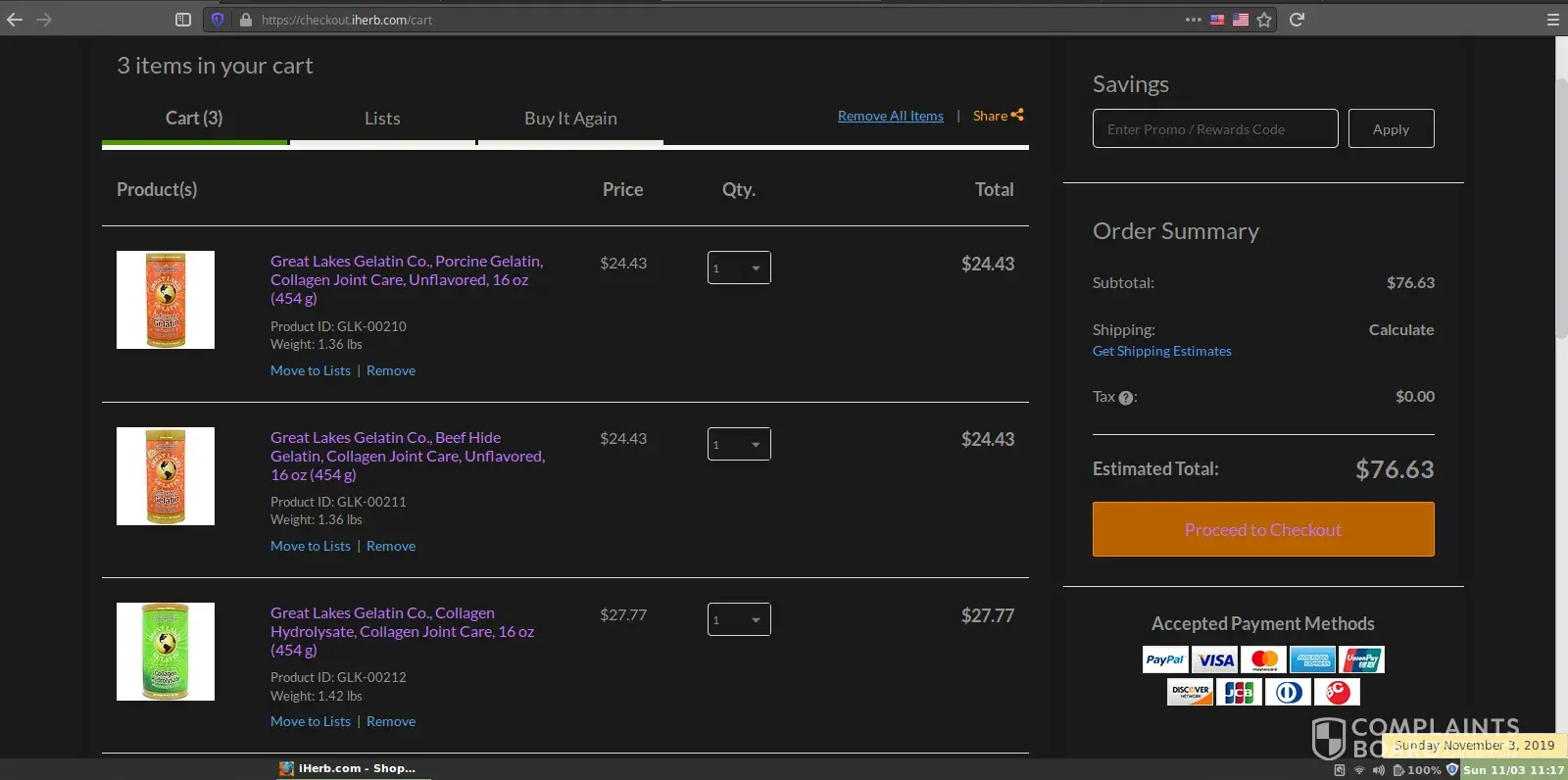The image size is (1568, 780).
Task: Click the Remove All Items link
Action: (890, 116)
